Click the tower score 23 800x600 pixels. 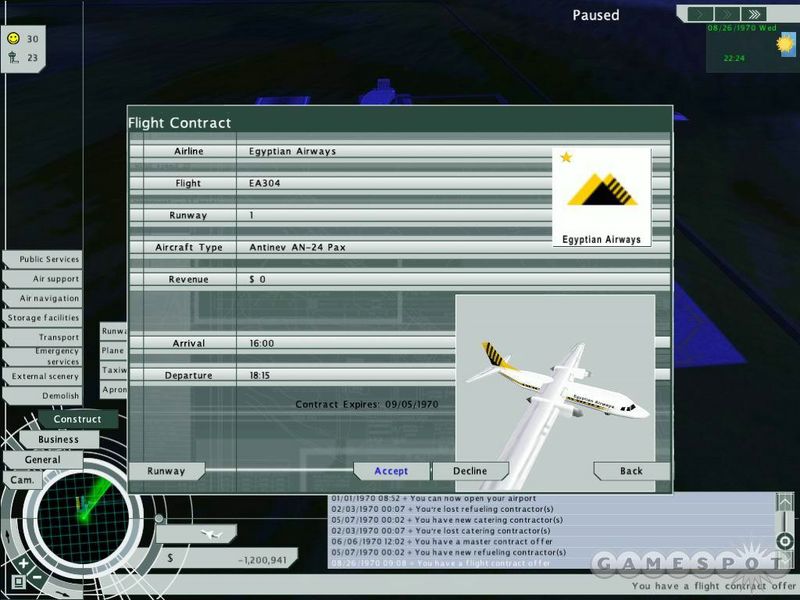(33, 58)
